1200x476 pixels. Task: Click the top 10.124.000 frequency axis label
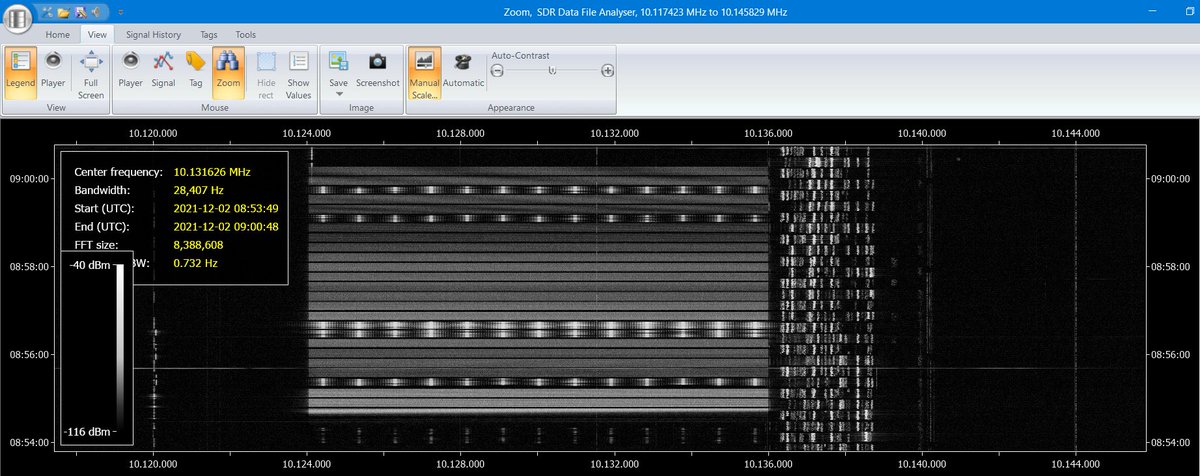coord(306,132)
